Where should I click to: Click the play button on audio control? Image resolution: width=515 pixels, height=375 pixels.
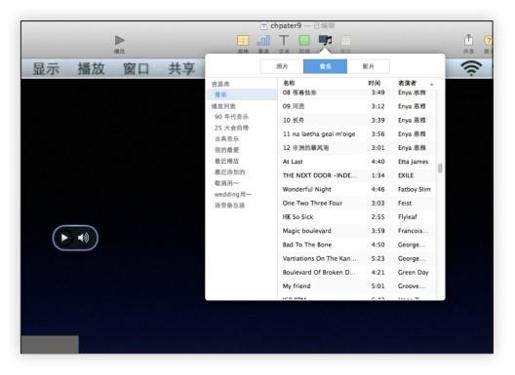[64, 238]
